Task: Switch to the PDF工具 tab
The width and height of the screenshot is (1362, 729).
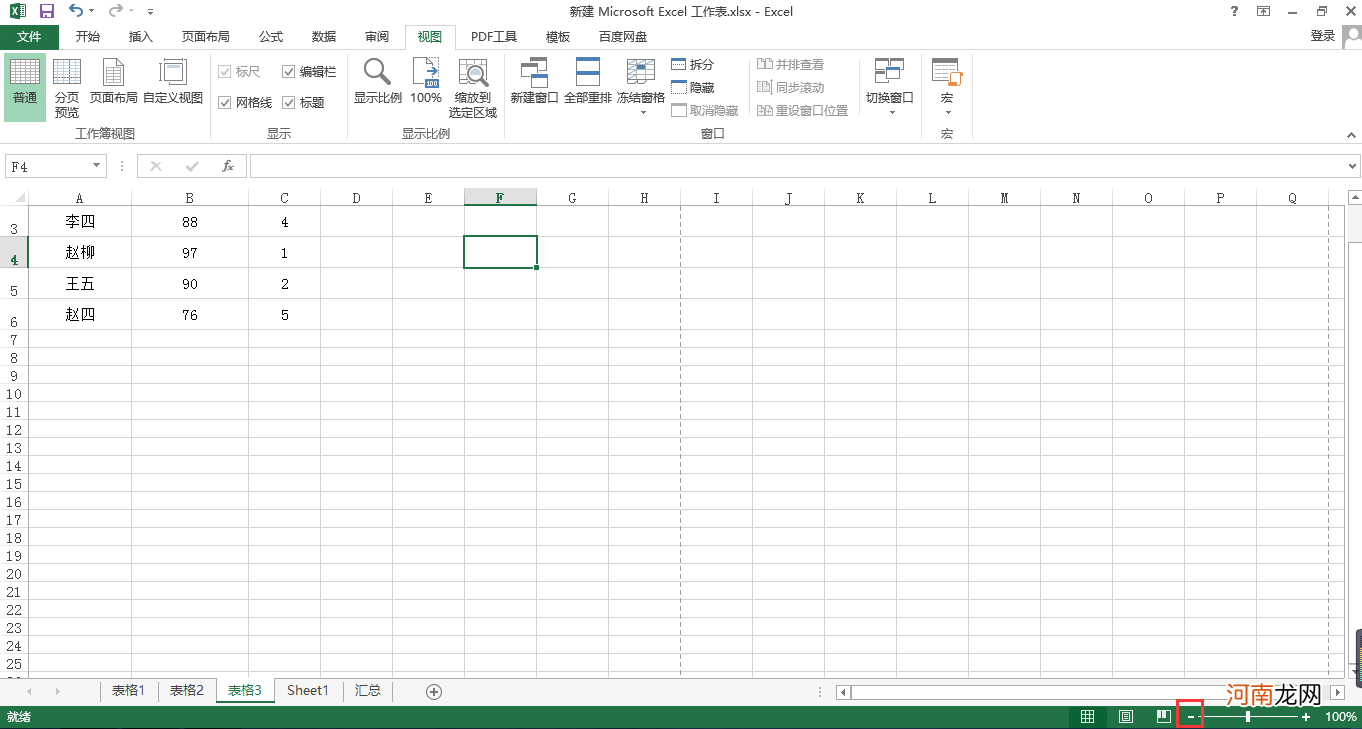Action: tap(494, 37)
